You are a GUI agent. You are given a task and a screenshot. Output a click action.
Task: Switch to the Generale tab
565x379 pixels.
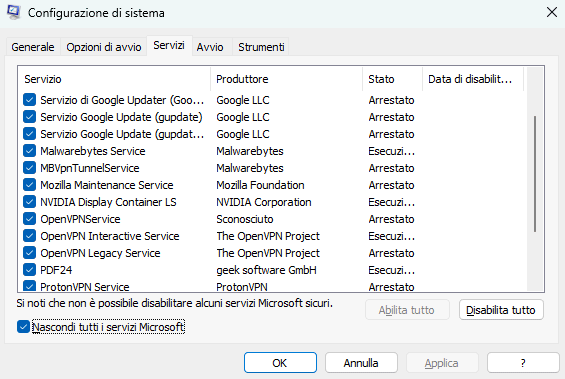[x=33, y=47]
